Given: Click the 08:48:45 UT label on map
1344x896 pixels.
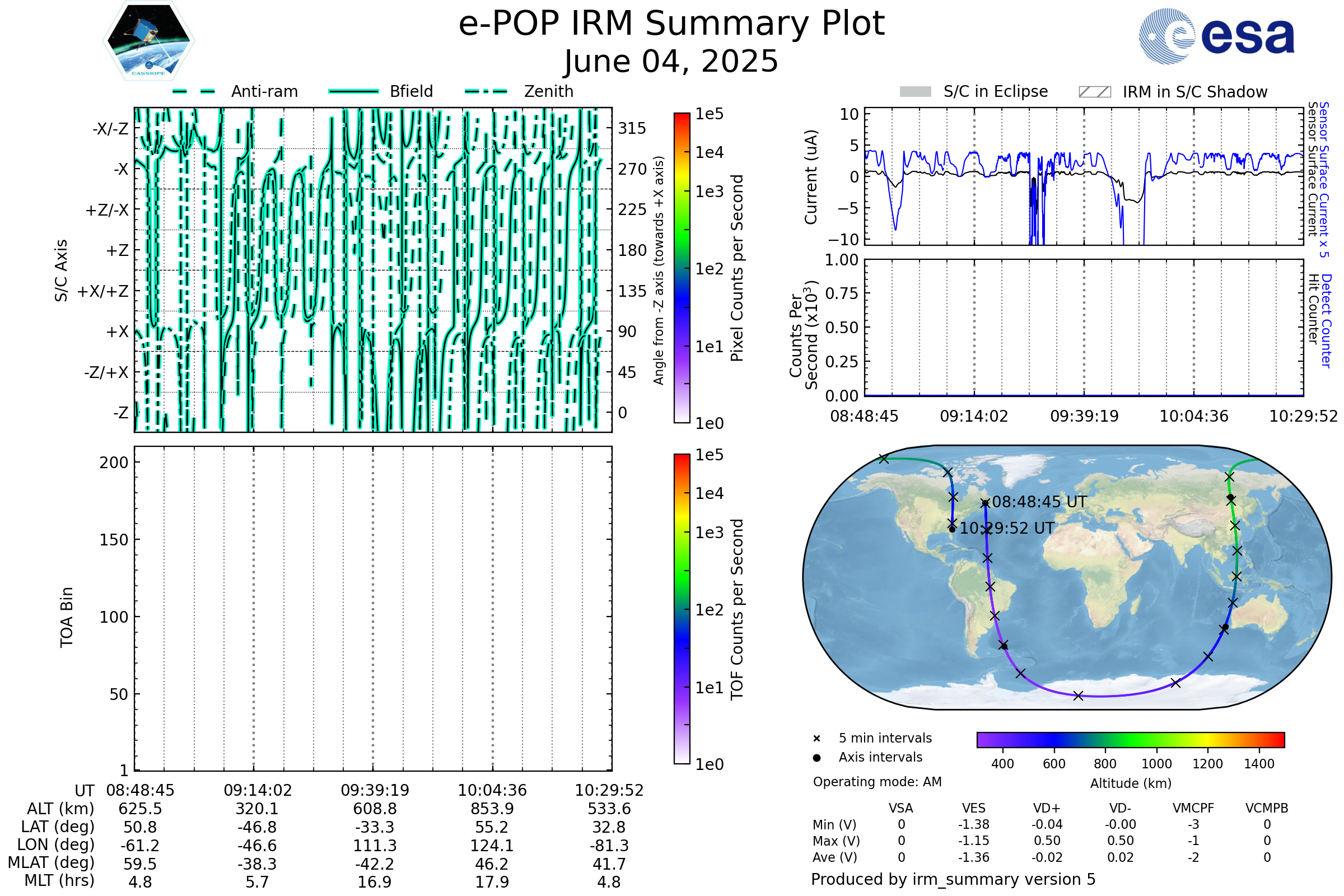Looking at the screenshot, I should click(1039, 502).
